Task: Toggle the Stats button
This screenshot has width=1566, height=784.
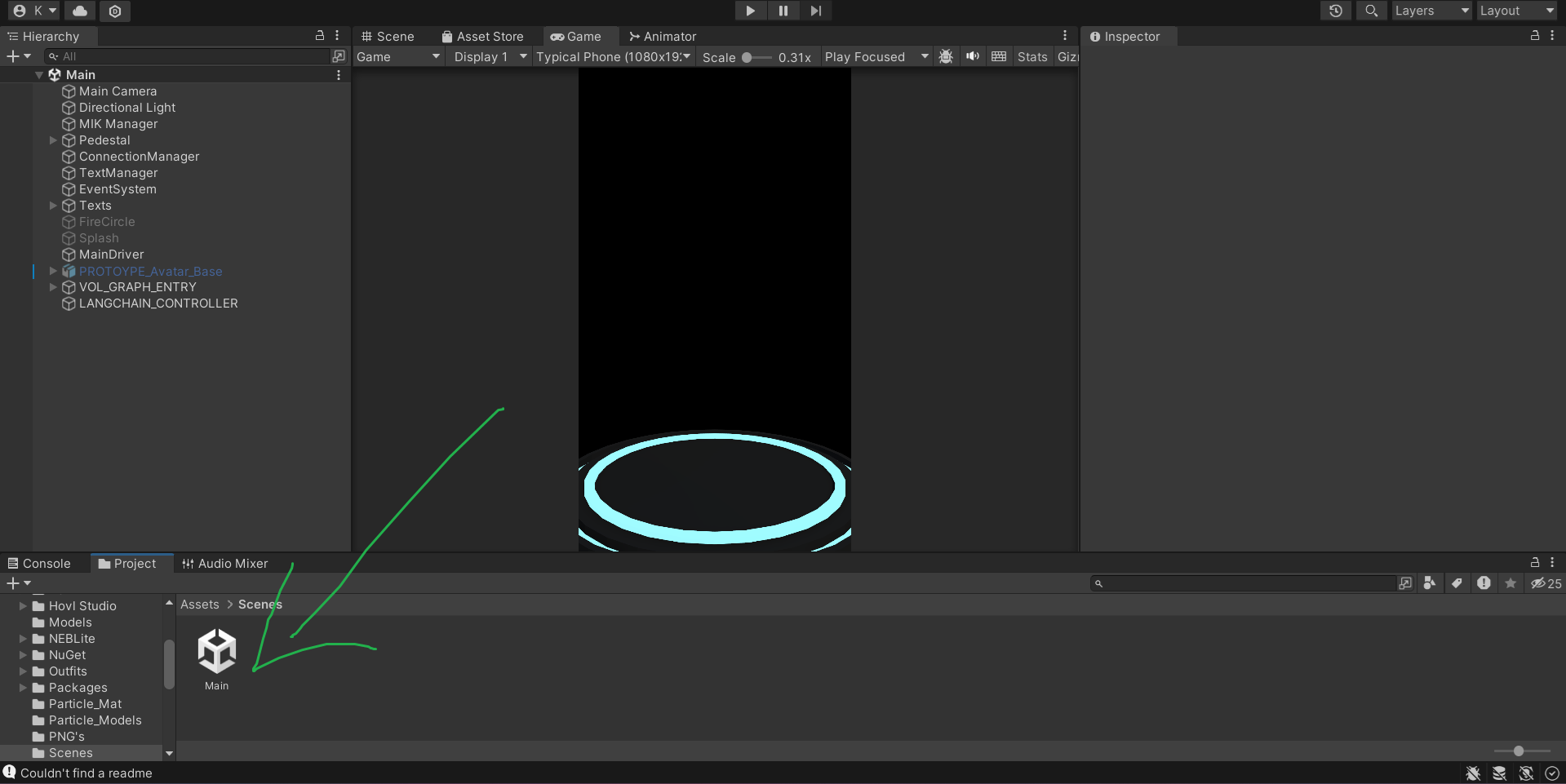Action: coord(1032,57)
